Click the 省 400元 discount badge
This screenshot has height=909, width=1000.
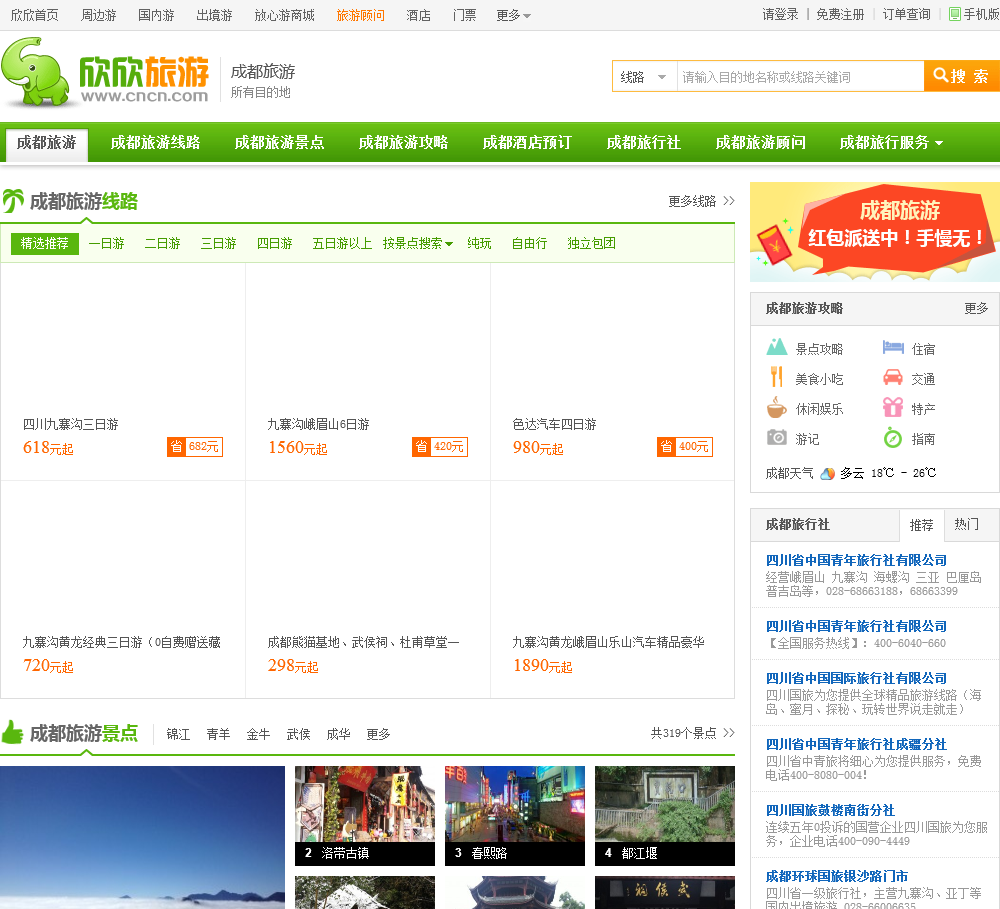(684, 447)
